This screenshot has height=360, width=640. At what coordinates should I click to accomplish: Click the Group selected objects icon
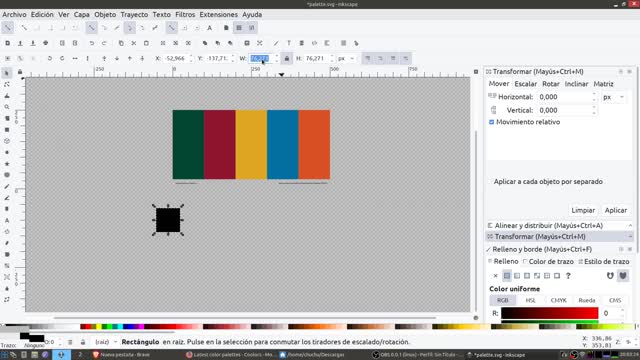(247, 43)
